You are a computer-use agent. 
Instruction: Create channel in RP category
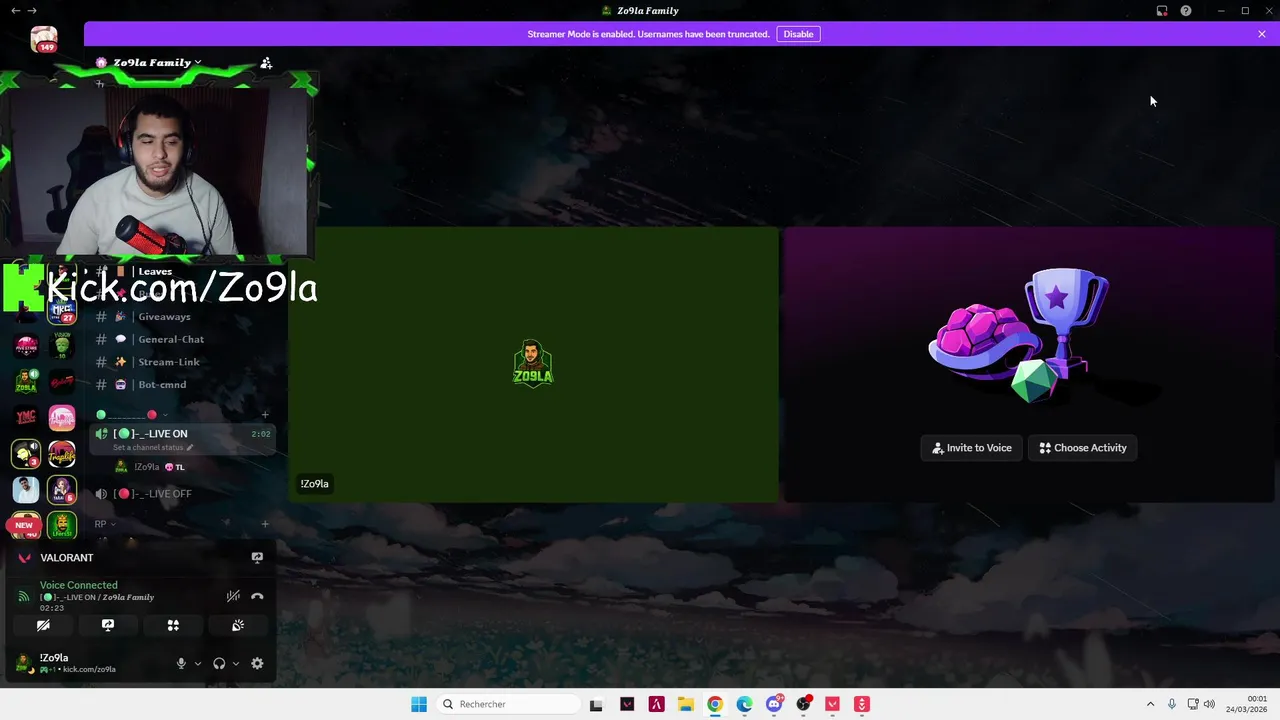pyautogui.click(x=265, y=524)
